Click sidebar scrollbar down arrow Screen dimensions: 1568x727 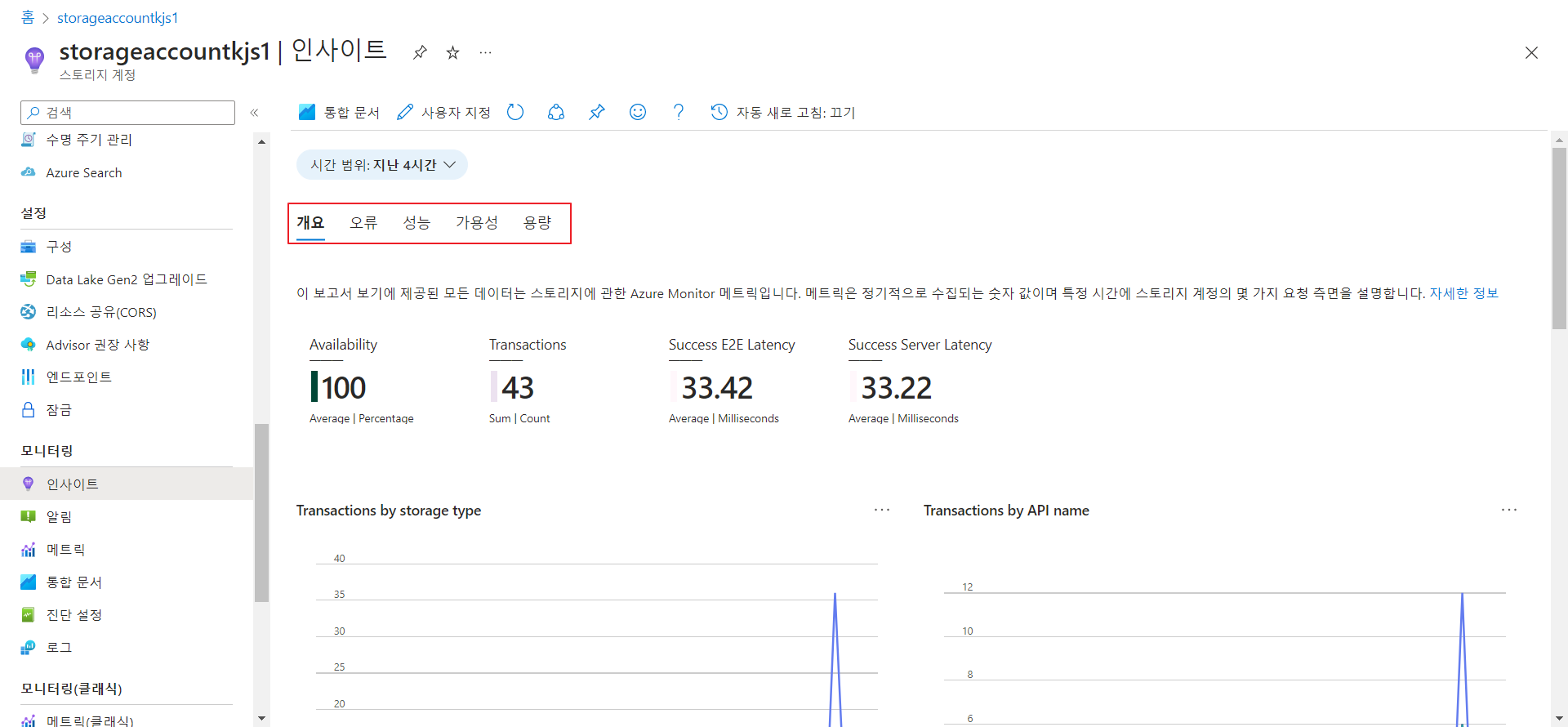tap(261, 719)
